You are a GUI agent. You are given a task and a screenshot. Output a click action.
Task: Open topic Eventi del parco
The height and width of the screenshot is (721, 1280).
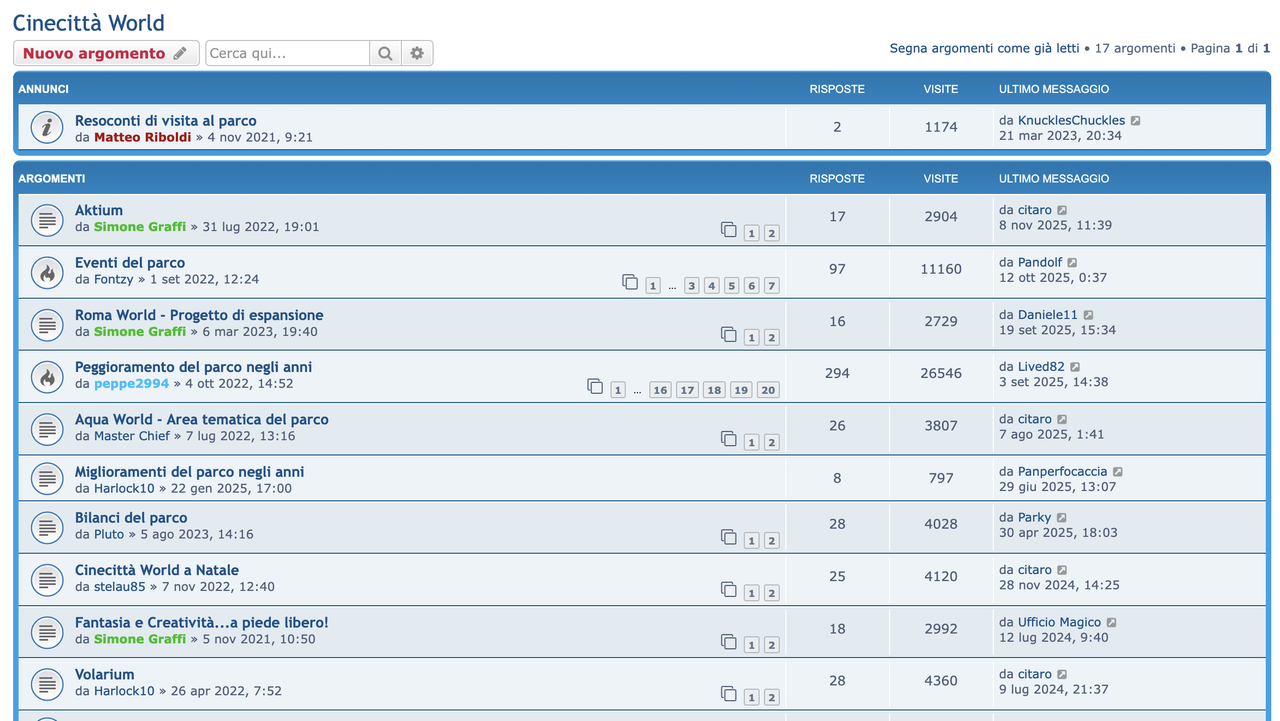pos(130,262)
